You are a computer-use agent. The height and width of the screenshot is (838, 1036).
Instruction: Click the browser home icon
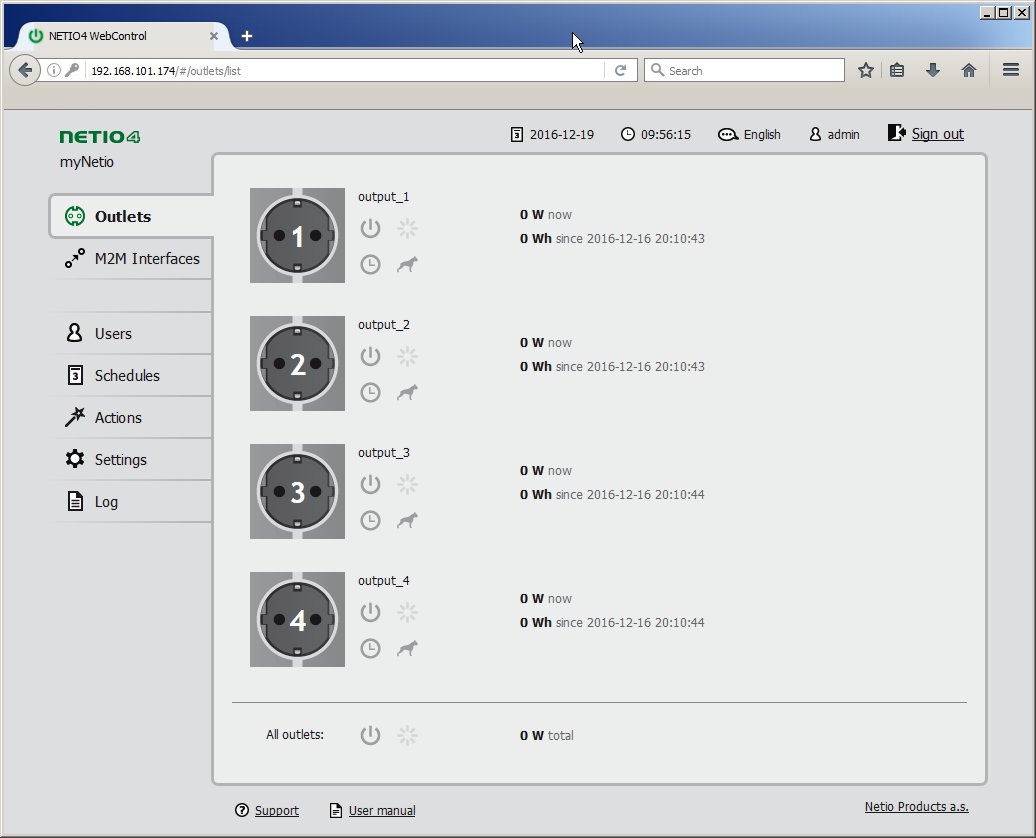[x=968, y=70]
